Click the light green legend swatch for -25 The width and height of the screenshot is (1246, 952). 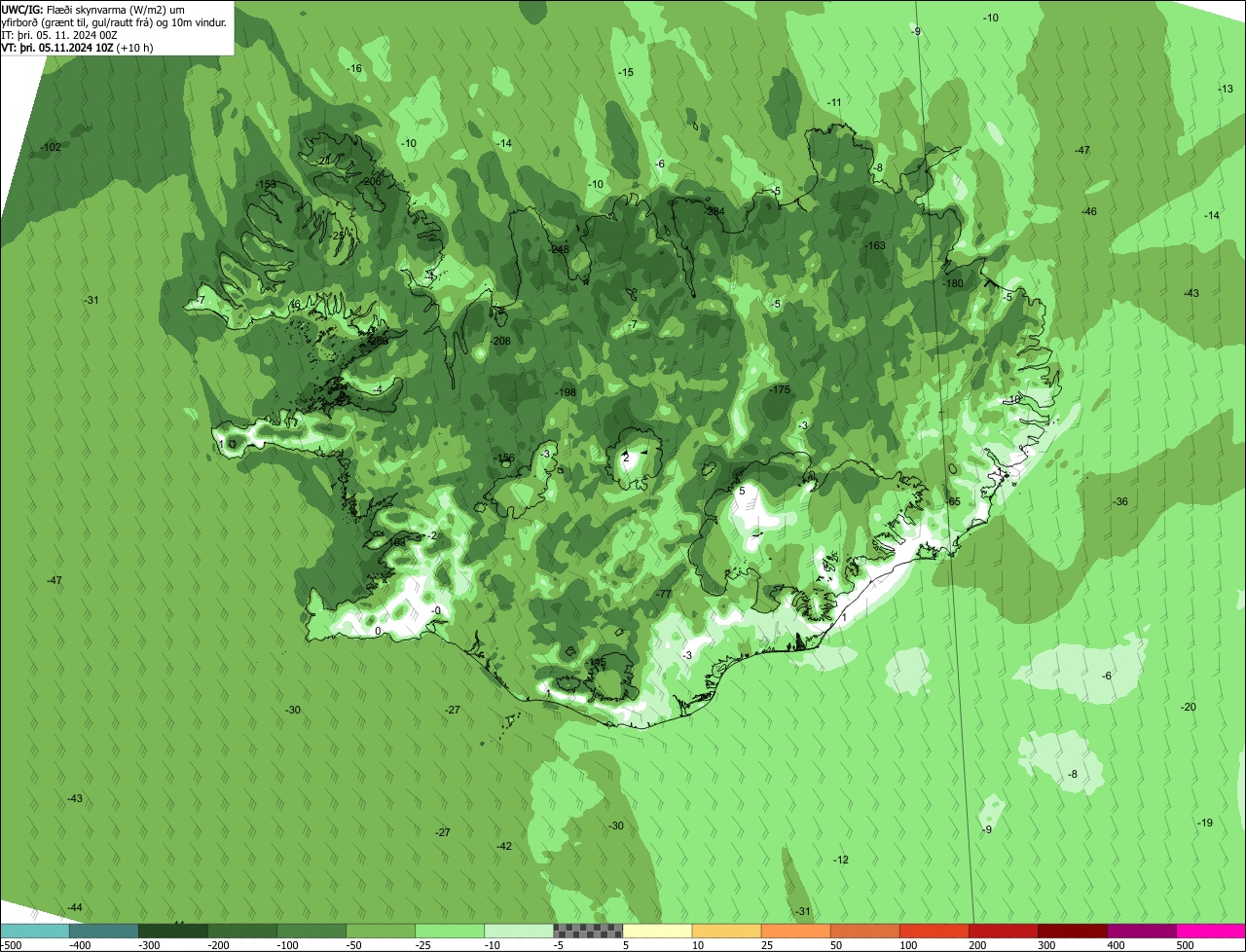[x=449, y=931]
